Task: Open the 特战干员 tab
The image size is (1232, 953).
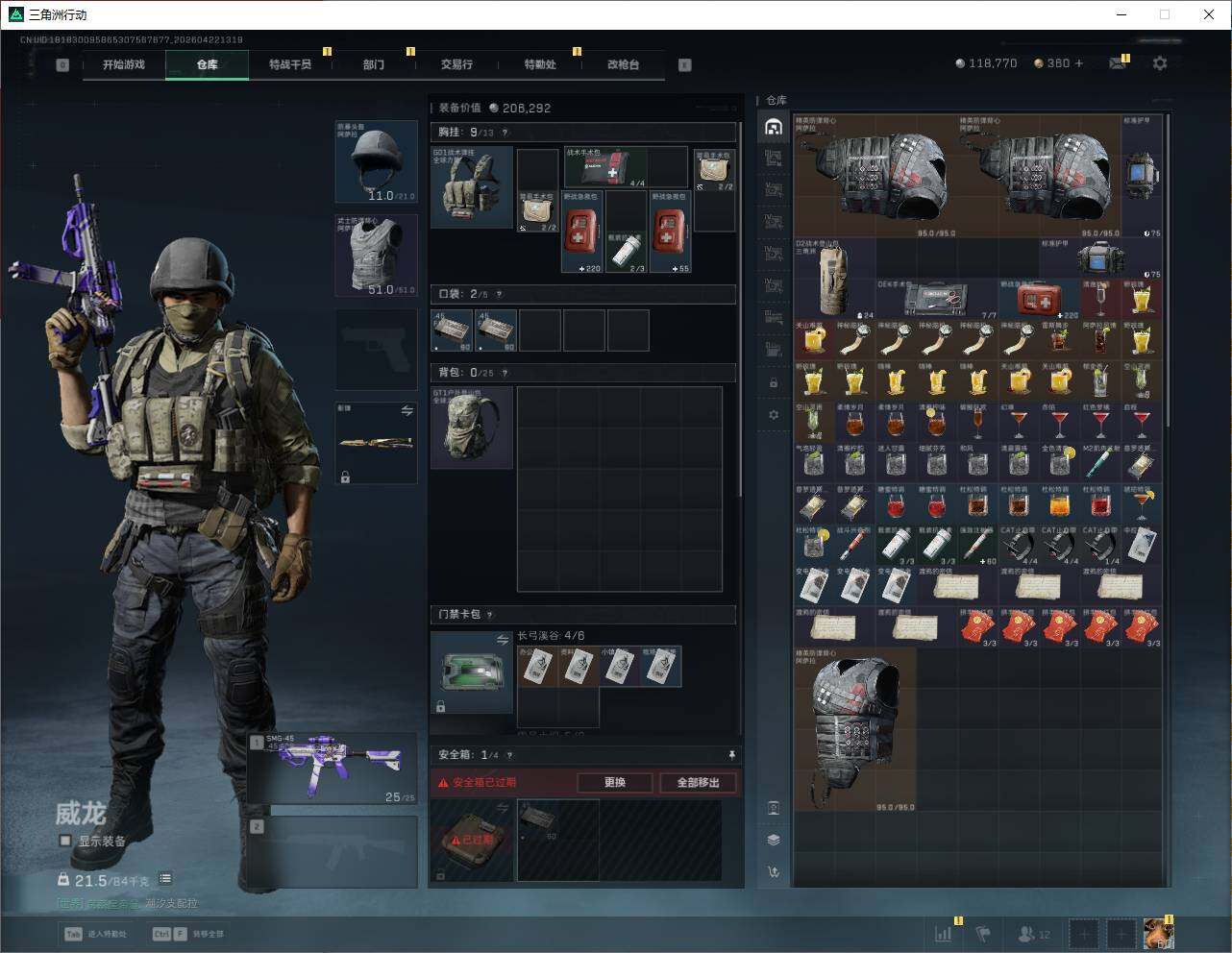Action: click(290, 64)
